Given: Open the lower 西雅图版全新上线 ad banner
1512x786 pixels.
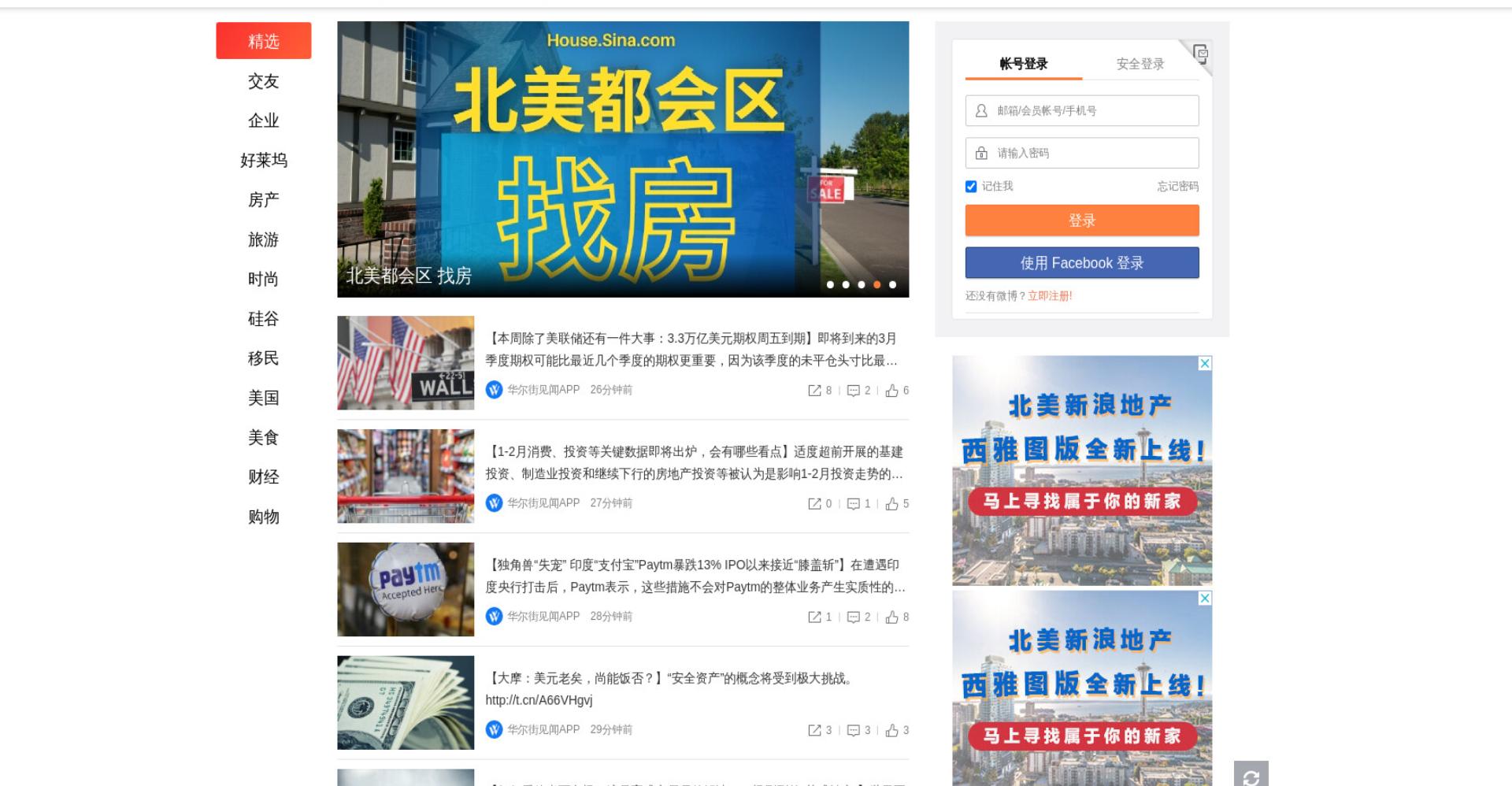Looking at the screenshot, I should pyautogui.click(x=1082, y=688).
